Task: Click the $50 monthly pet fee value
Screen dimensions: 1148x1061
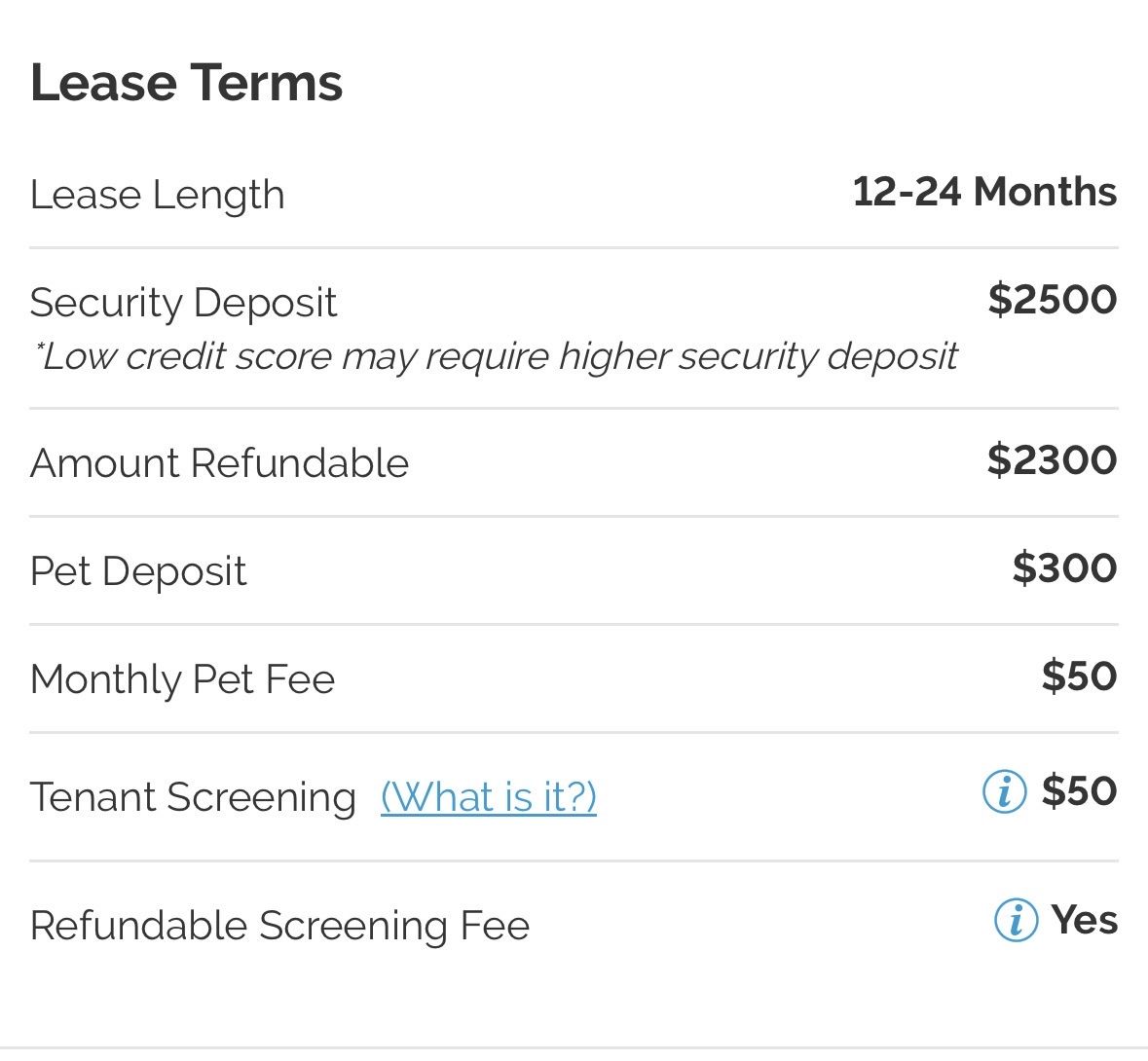Action: coord(1079,676)
